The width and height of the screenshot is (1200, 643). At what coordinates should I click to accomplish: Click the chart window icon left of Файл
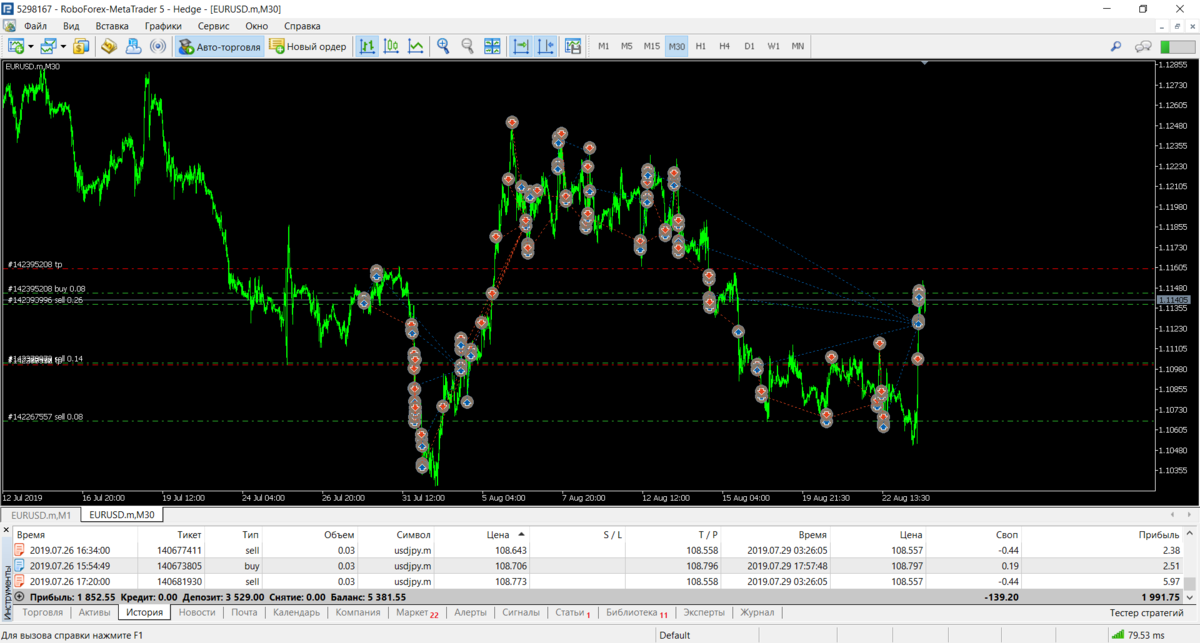(x=10, y=26)
